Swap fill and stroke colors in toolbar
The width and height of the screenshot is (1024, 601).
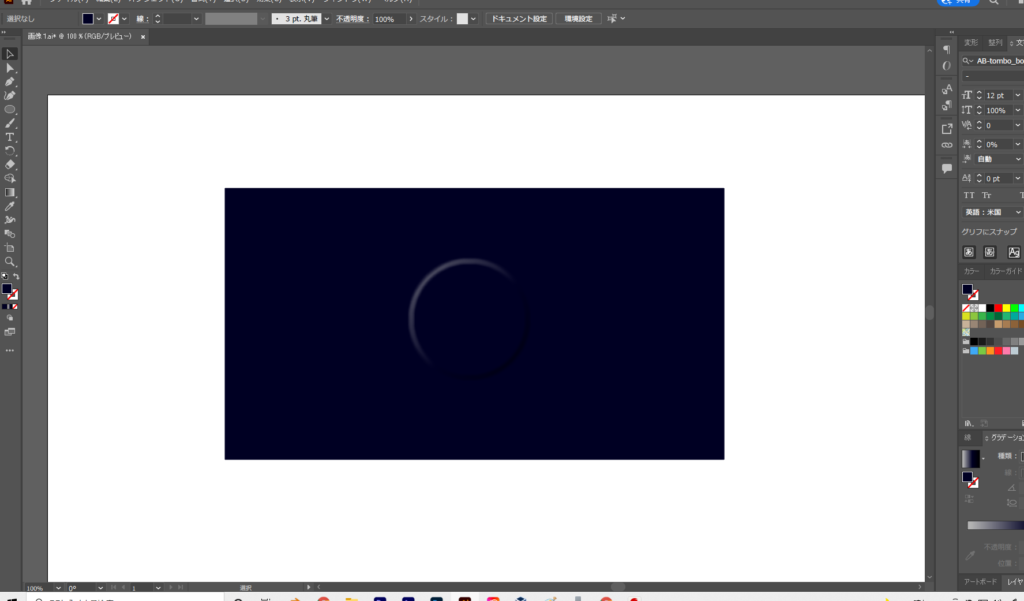coord(16,276)
